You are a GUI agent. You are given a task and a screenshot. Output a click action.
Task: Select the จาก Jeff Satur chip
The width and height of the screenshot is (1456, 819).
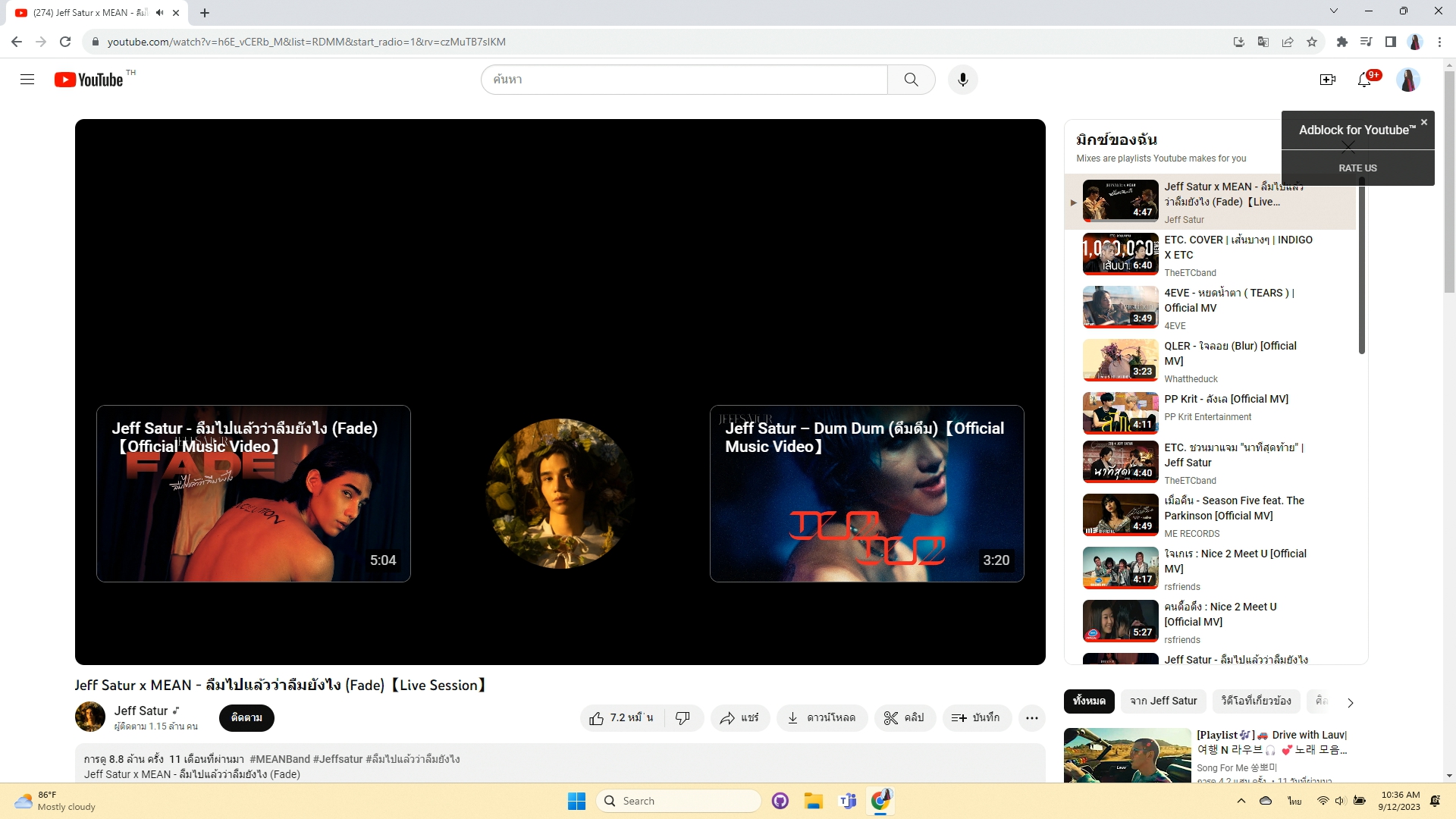[x=1163, y=701]
